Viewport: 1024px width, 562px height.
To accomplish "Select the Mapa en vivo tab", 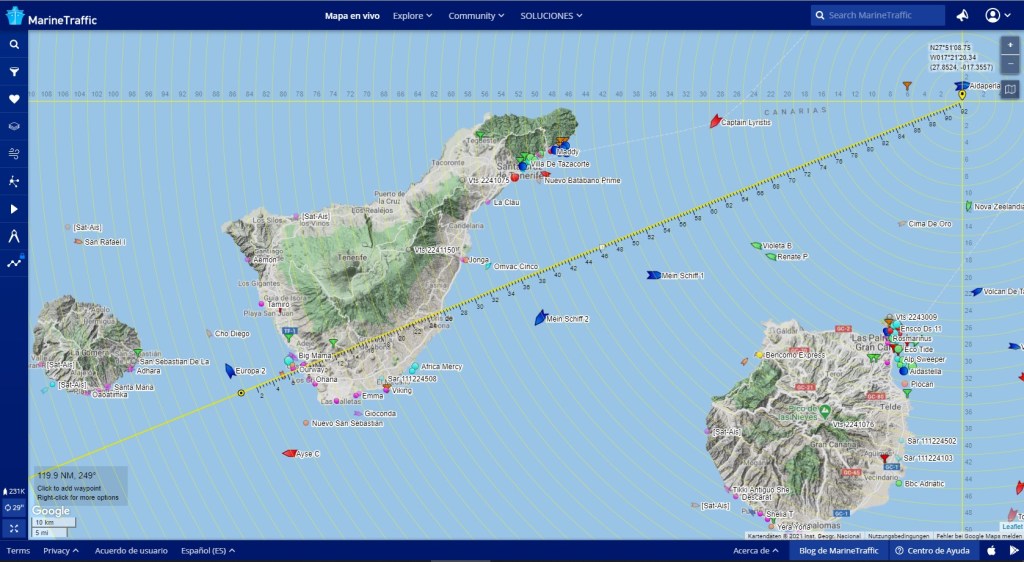I will [352, 16].
